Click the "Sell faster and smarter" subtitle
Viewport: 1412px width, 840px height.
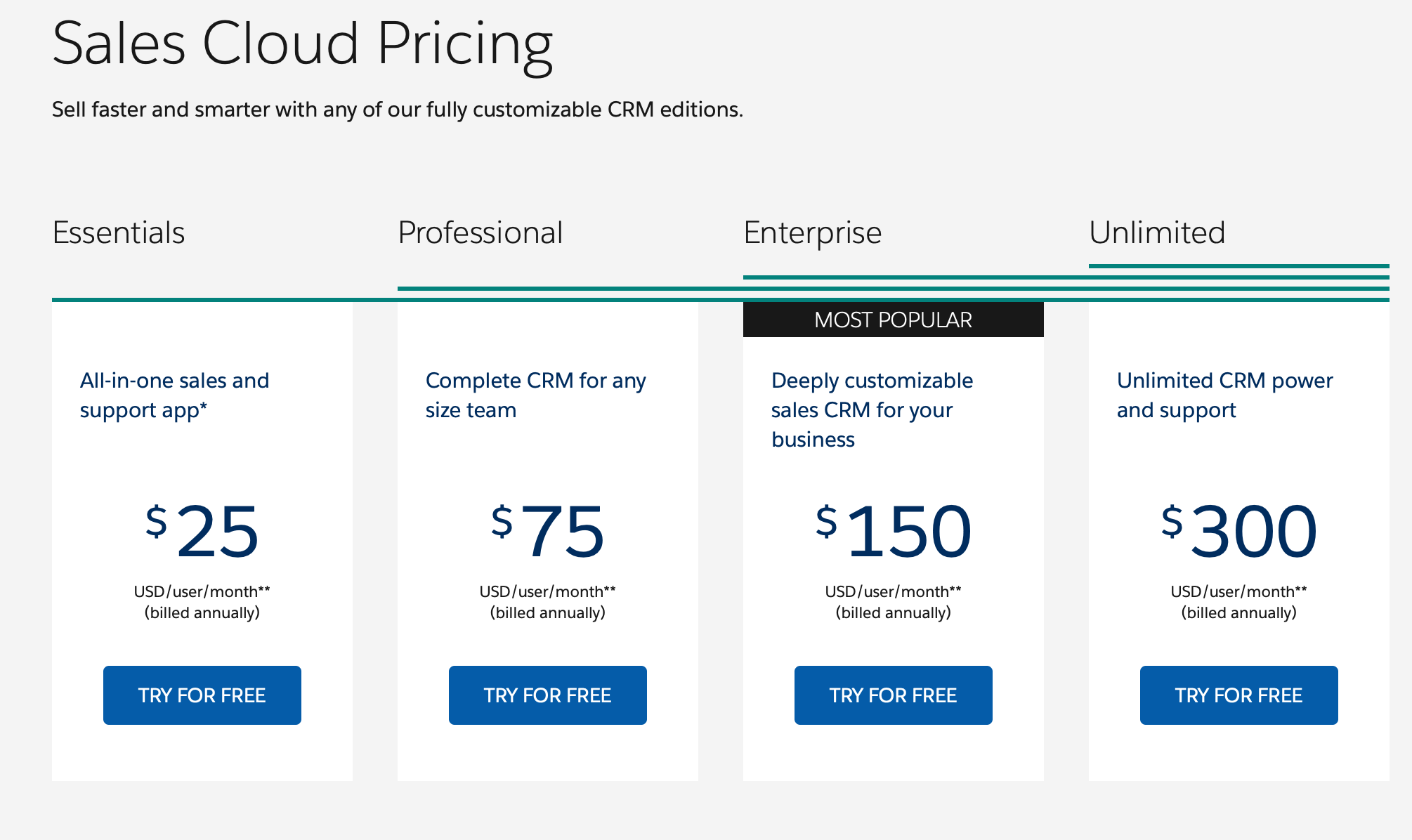(x=398, y=110)
